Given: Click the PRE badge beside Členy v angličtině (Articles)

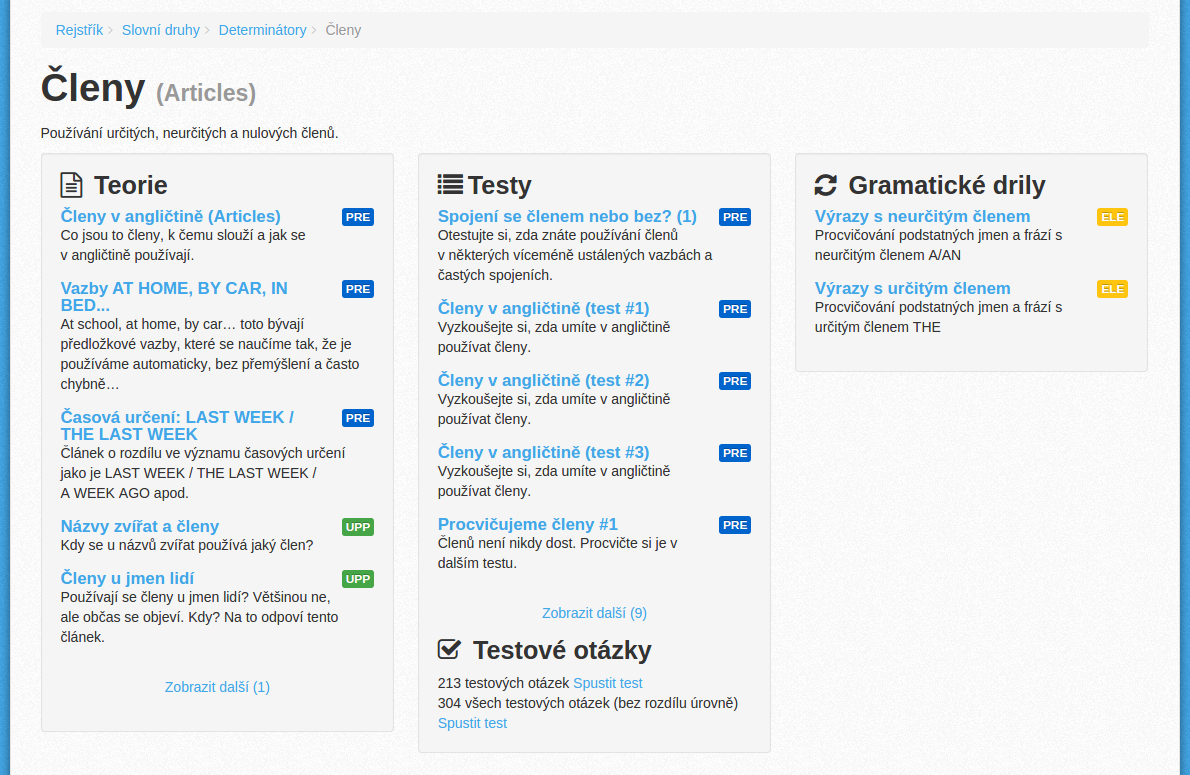Looking at the screenshot, I should coord(358,217).
